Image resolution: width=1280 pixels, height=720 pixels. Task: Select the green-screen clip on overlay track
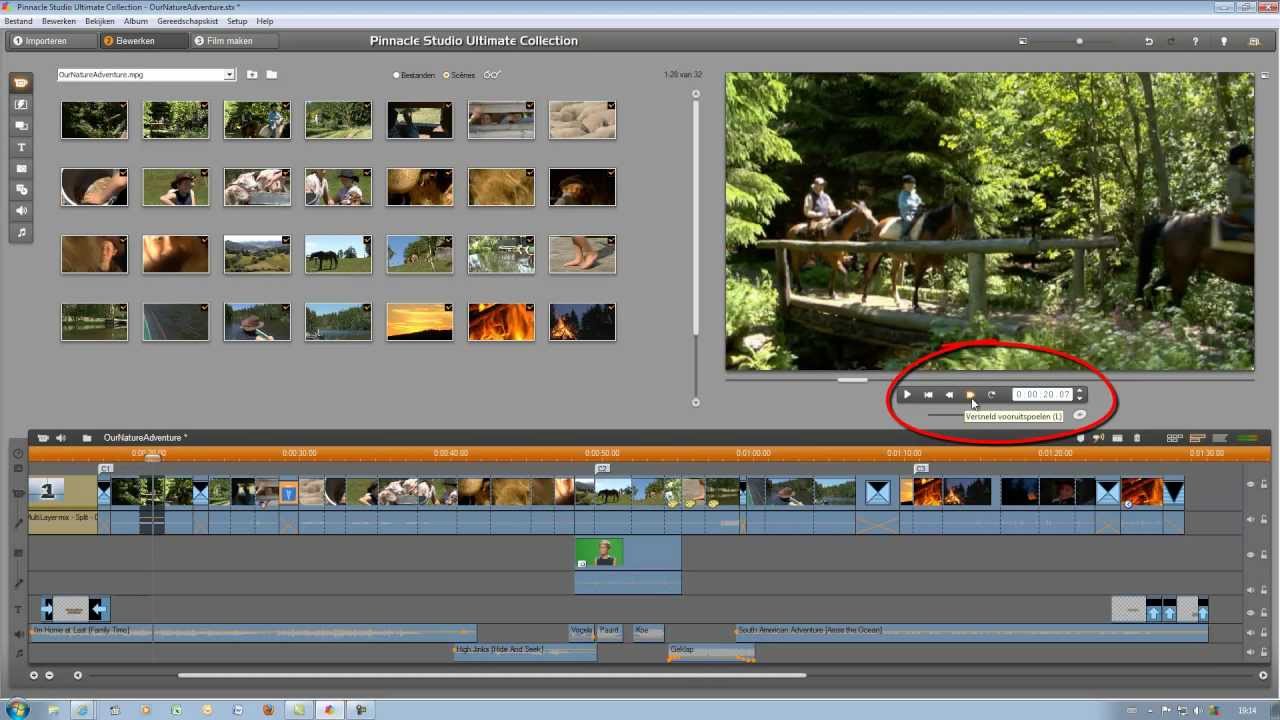pyautogui.click(x=628, y=553)
